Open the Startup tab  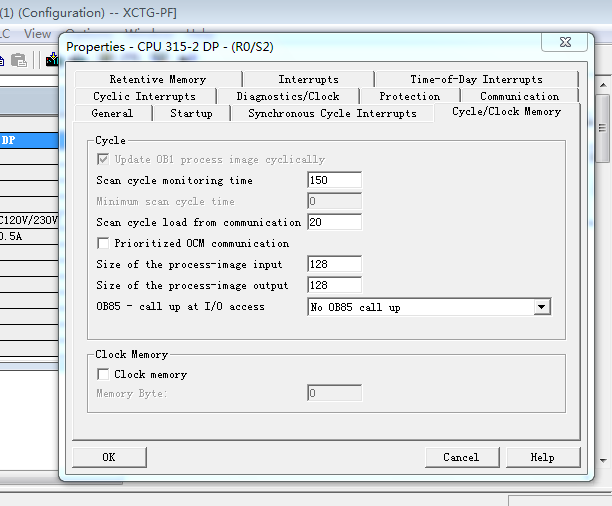click(192, 113)
